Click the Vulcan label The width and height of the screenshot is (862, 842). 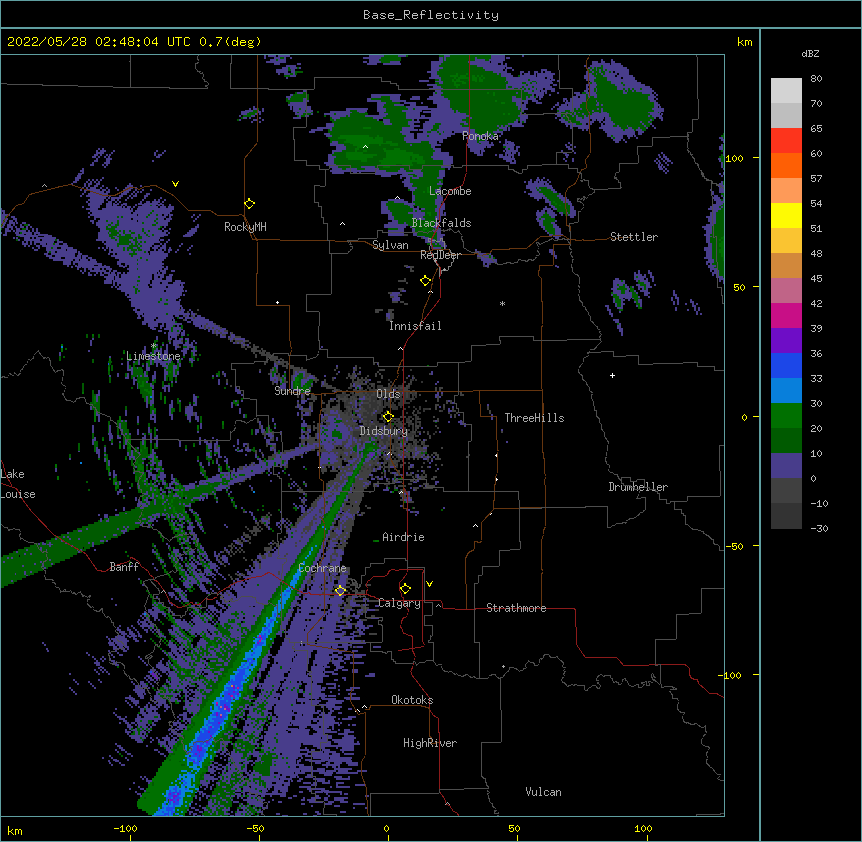(543, 792)
